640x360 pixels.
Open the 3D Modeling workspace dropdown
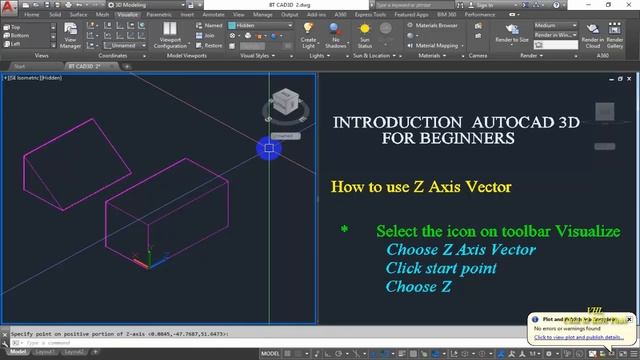pyautogui.click(x=147, y=5)
